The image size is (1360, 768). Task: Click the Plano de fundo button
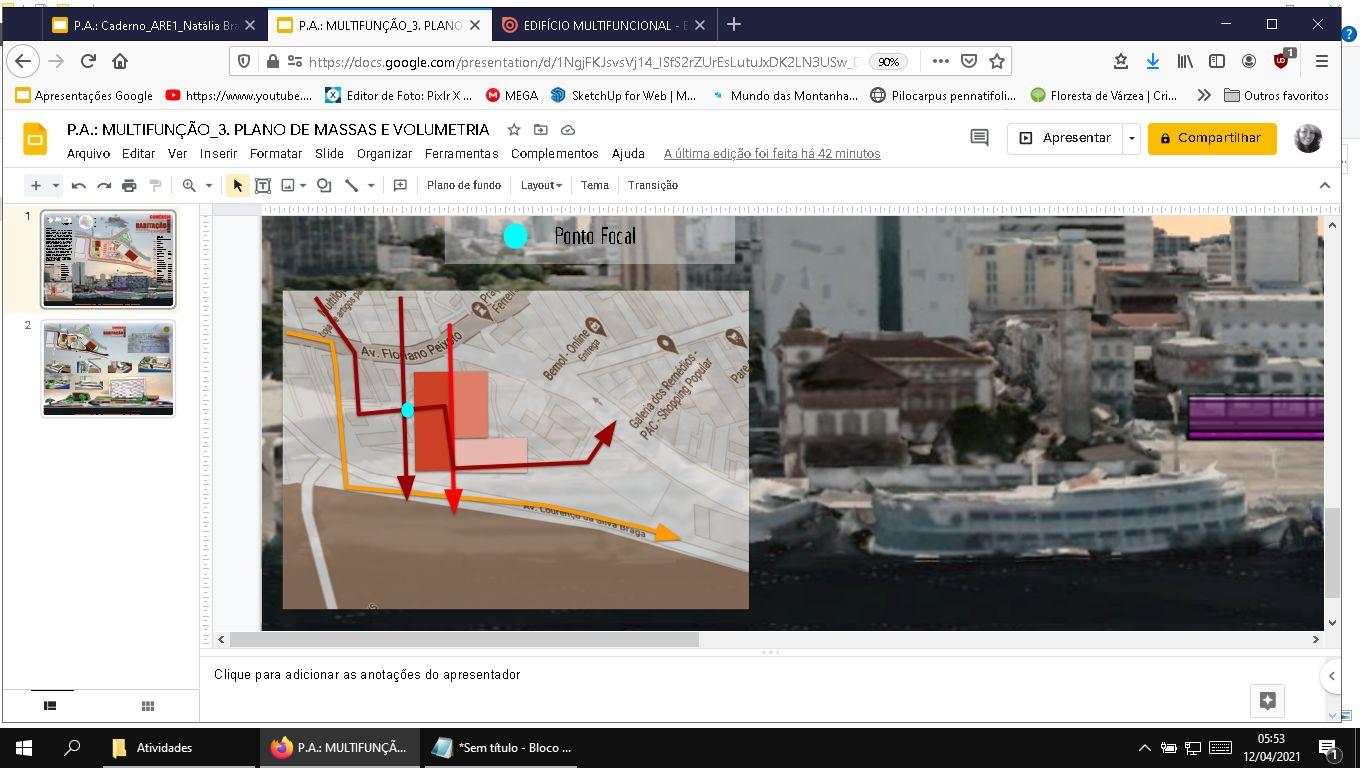tap(464, 185)
